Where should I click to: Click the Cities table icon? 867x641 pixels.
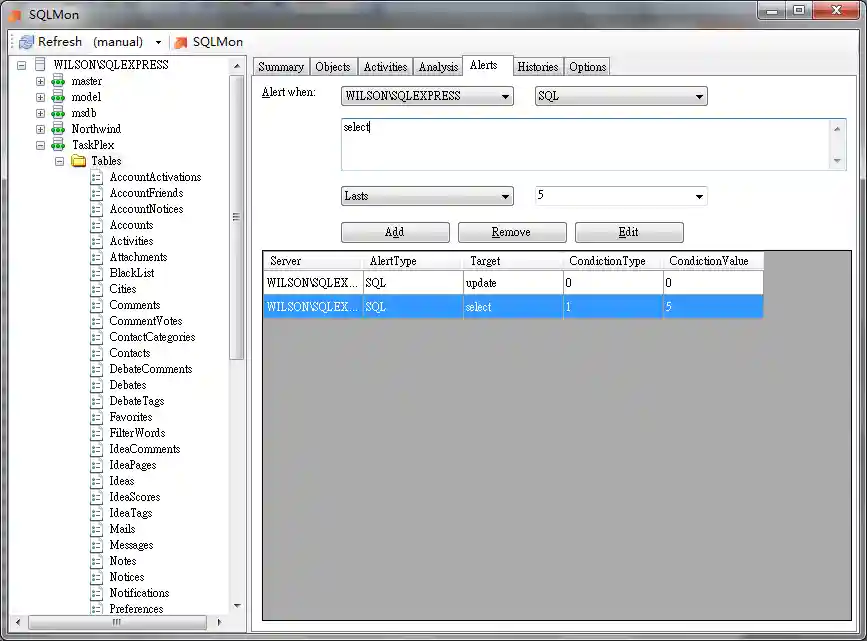96,289
